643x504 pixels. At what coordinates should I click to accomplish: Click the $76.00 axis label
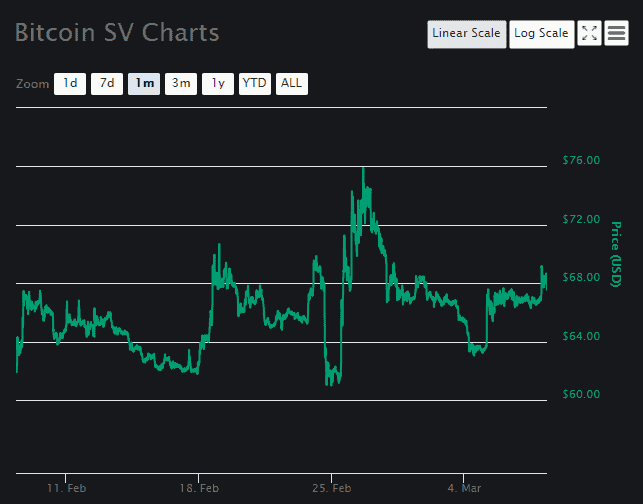pos(581,160)
